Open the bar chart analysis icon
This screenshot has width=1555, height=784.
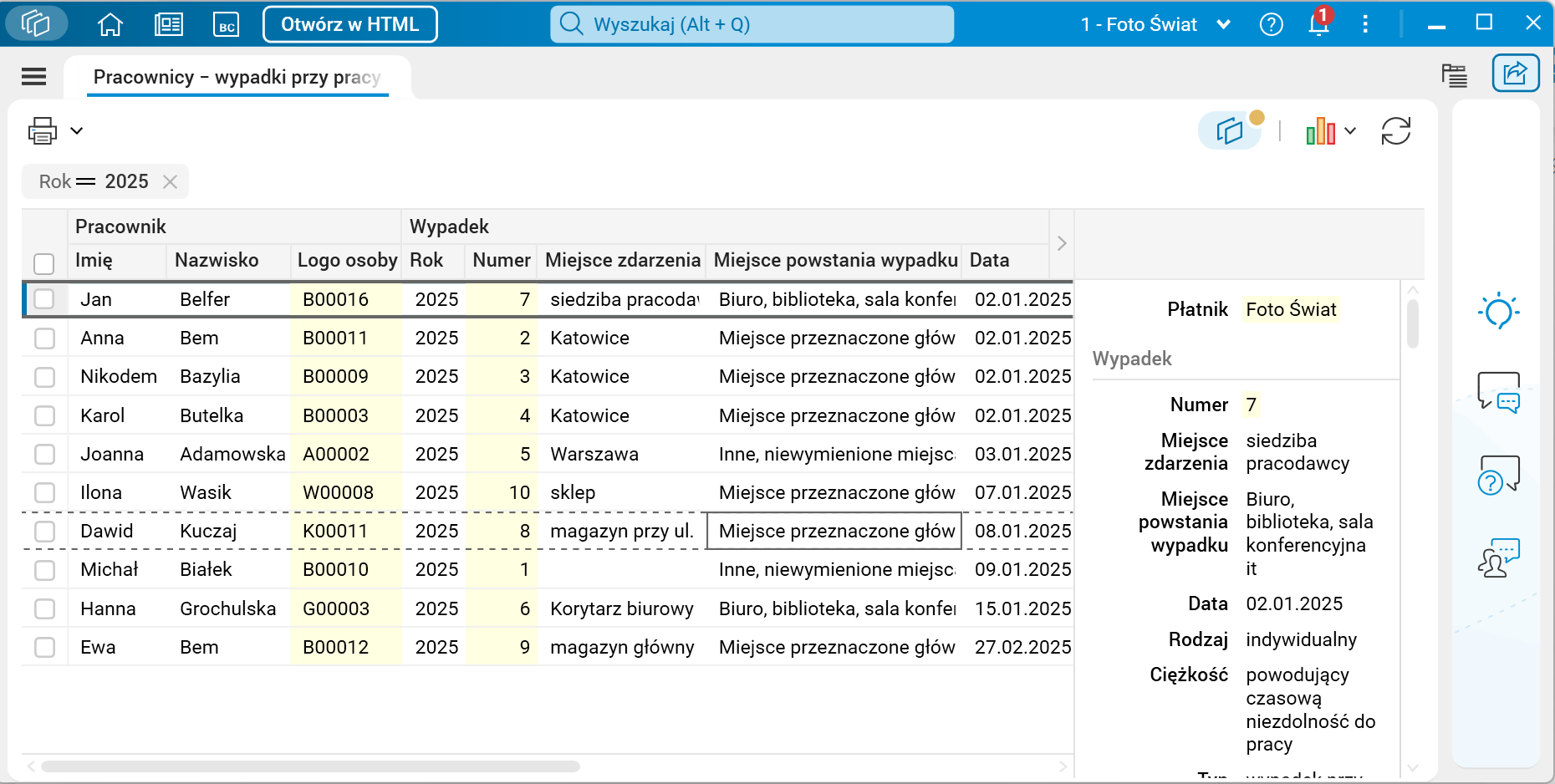click(x=1321, y=130)
